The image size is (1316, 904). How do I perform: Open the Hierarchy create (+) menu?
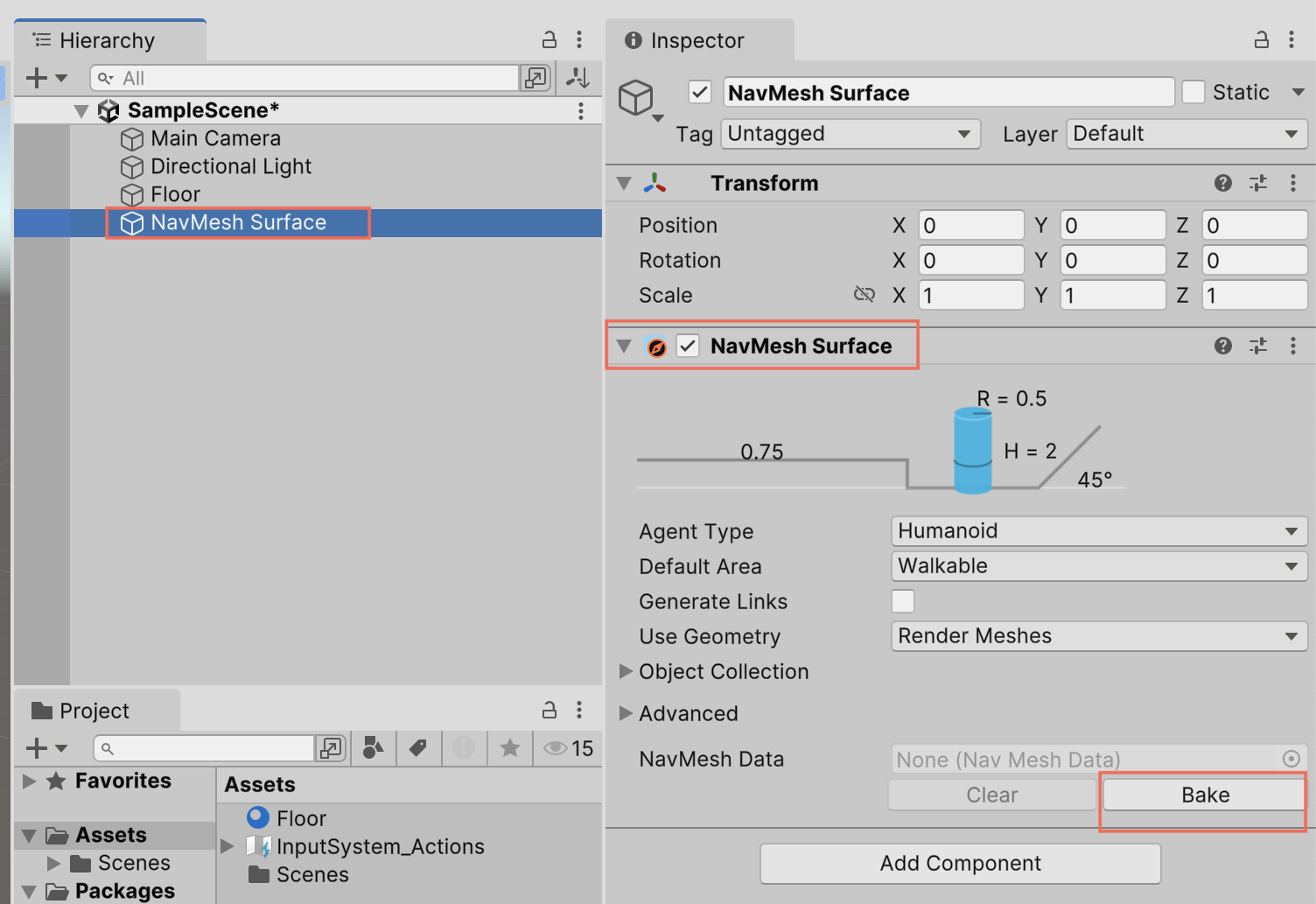click(x=37, y=77)
